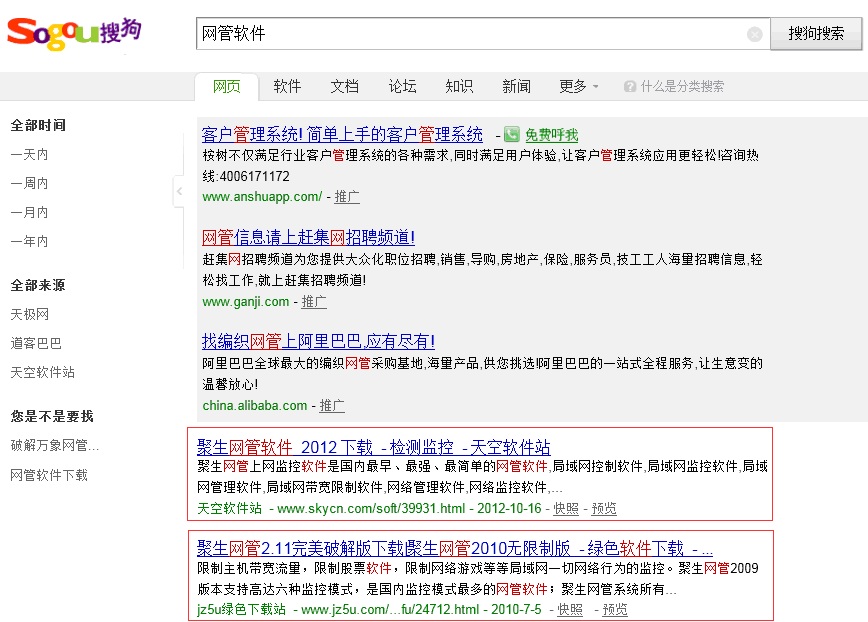Image resolution: width=868 pixels, height=622 pixels.
Task: Switch to the 文档 tab
Action: (x=344, y=86)
